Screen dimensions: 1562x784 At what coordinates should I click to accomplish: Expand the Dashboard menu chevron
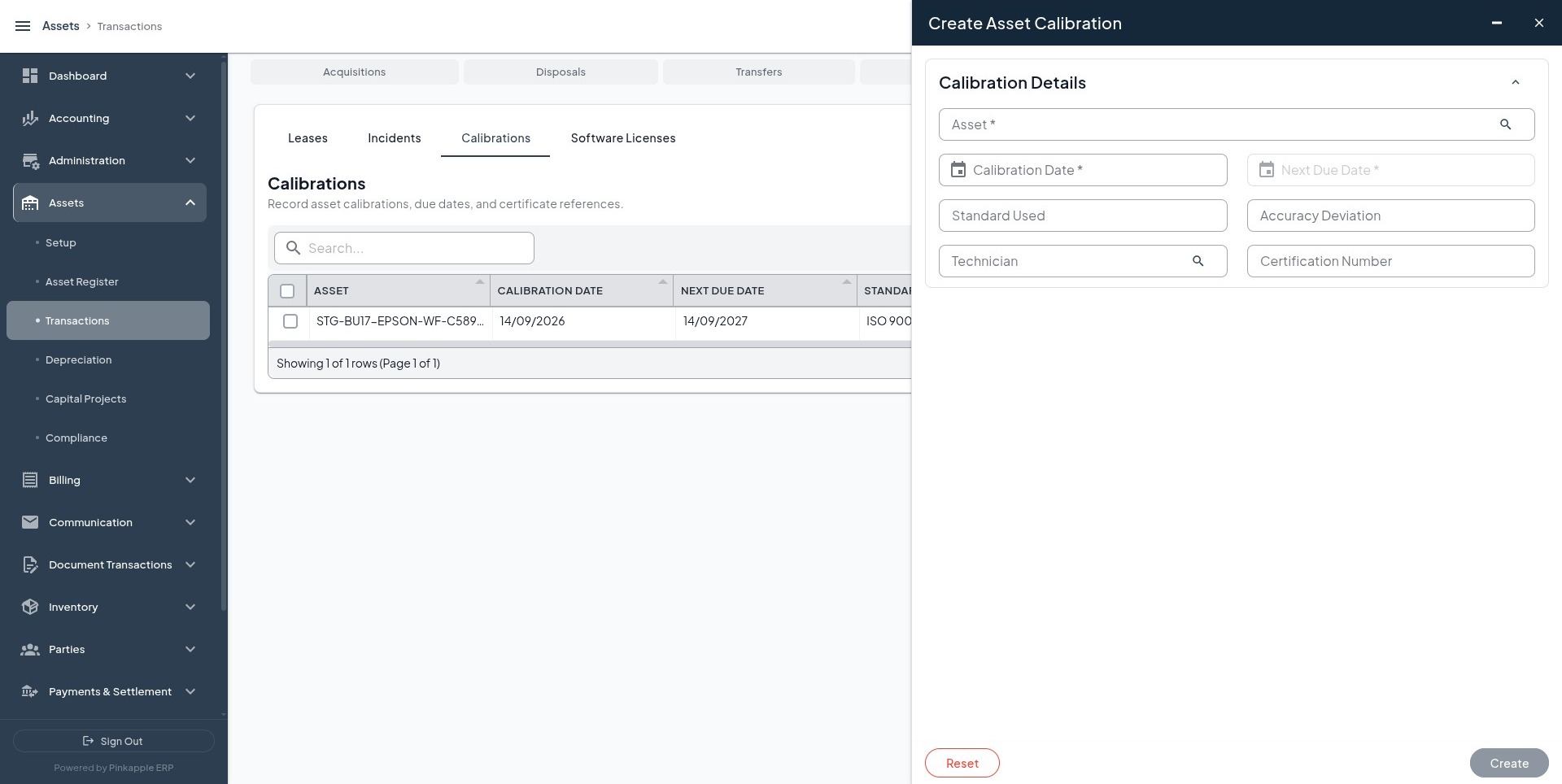(x=190, y=76)
